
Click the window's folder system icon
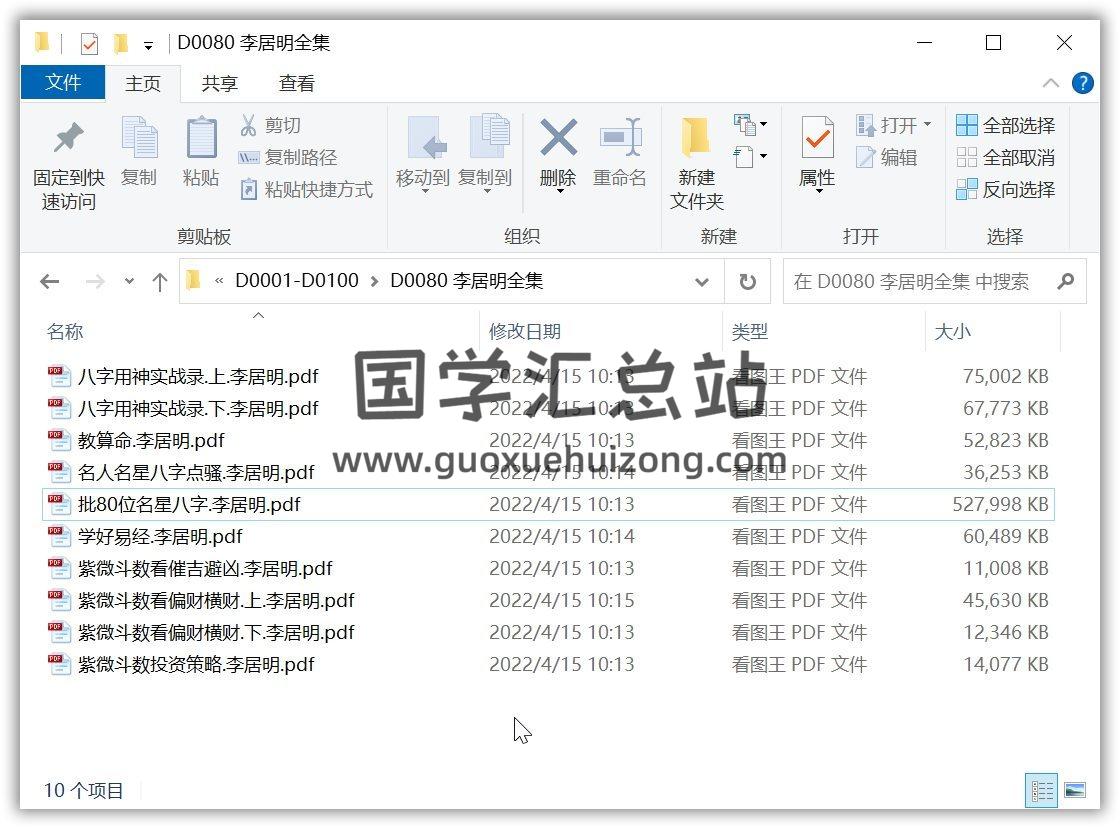(x=42, y=44)
